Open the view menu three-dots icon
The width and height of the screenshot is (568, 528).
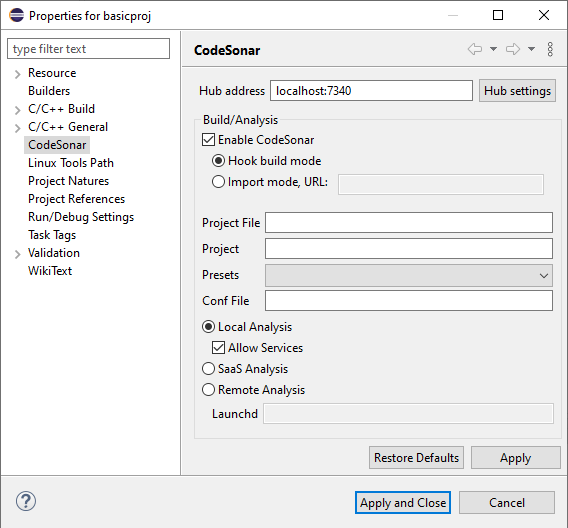[550, 49]
